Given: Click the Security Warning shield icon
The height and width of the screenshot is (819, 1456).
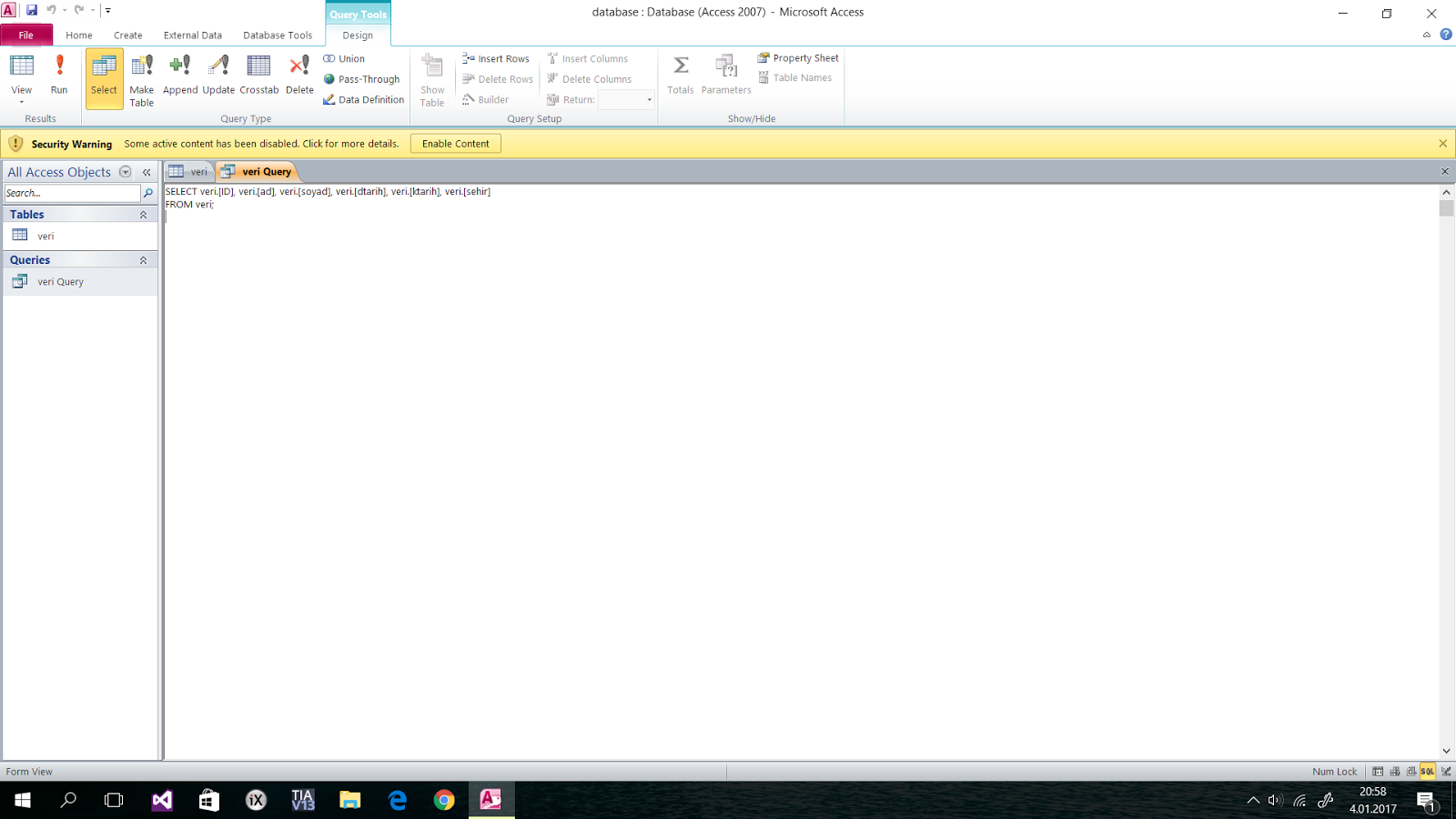Looking at the screenshot, I should click(15, 144).
